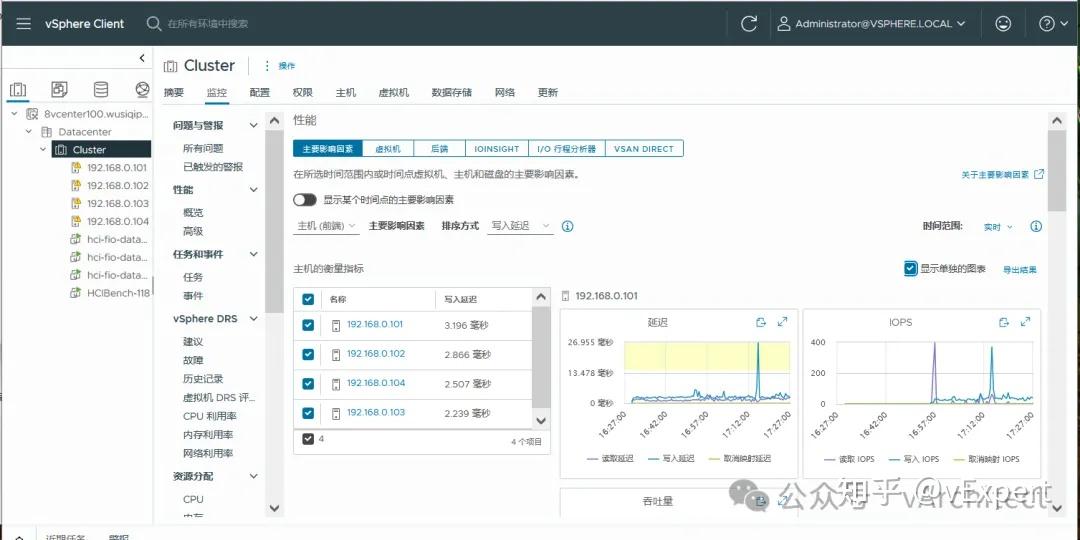
Task: Click scroll-down arrow of hosts table
Action: [541, 420]
